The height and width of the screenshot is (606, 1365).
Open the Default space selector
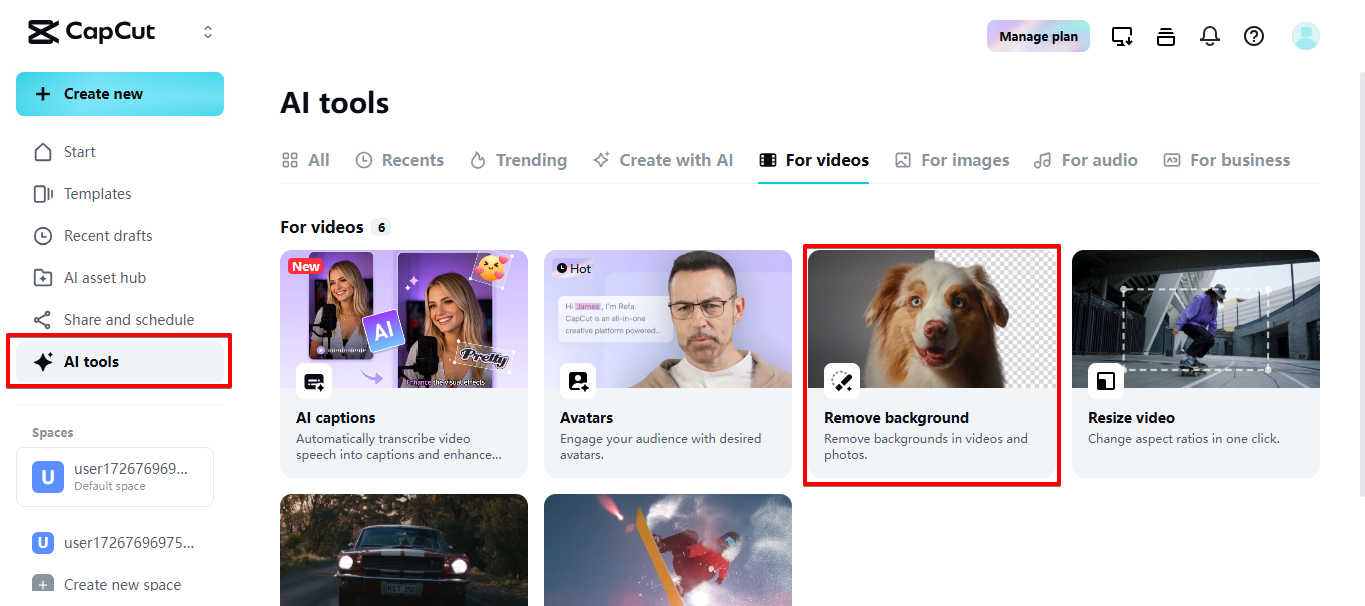115,477
